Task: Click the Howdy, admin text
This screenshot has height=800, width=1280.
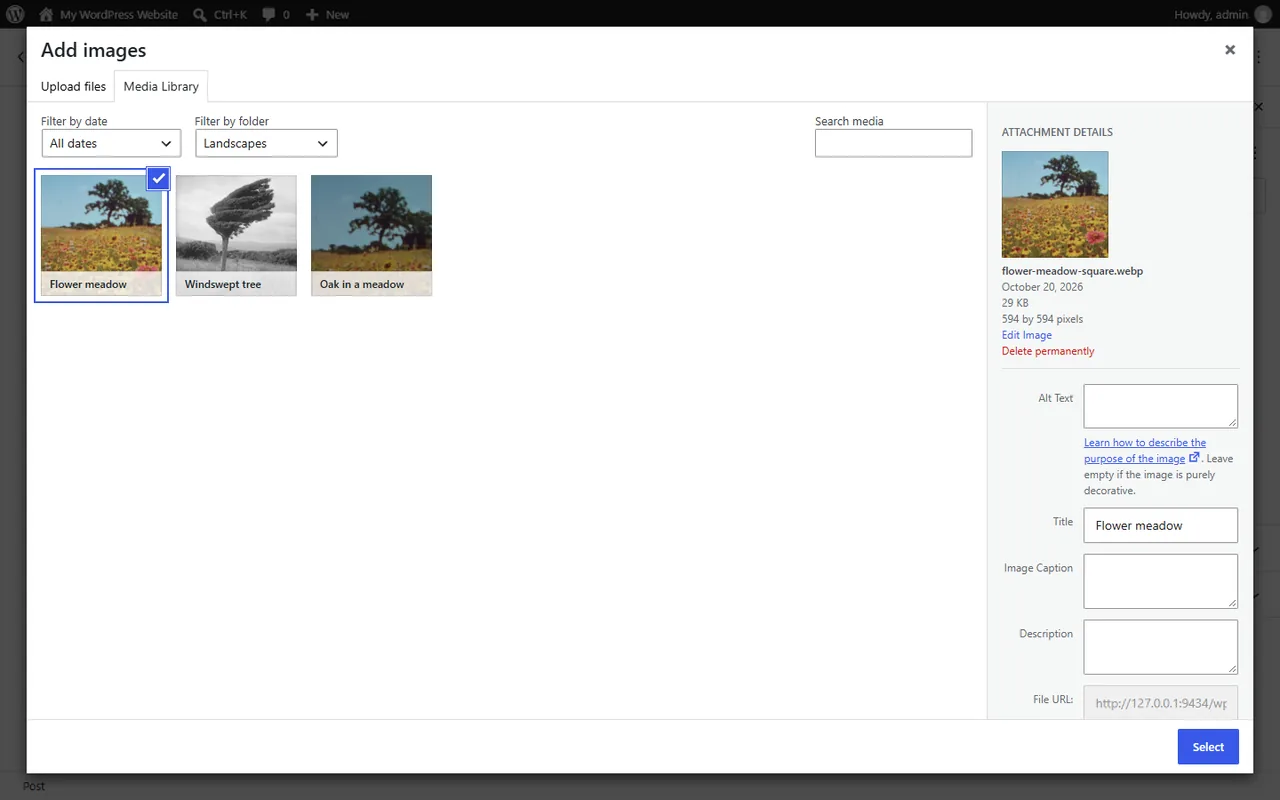Action: [x=1211, y=14]
